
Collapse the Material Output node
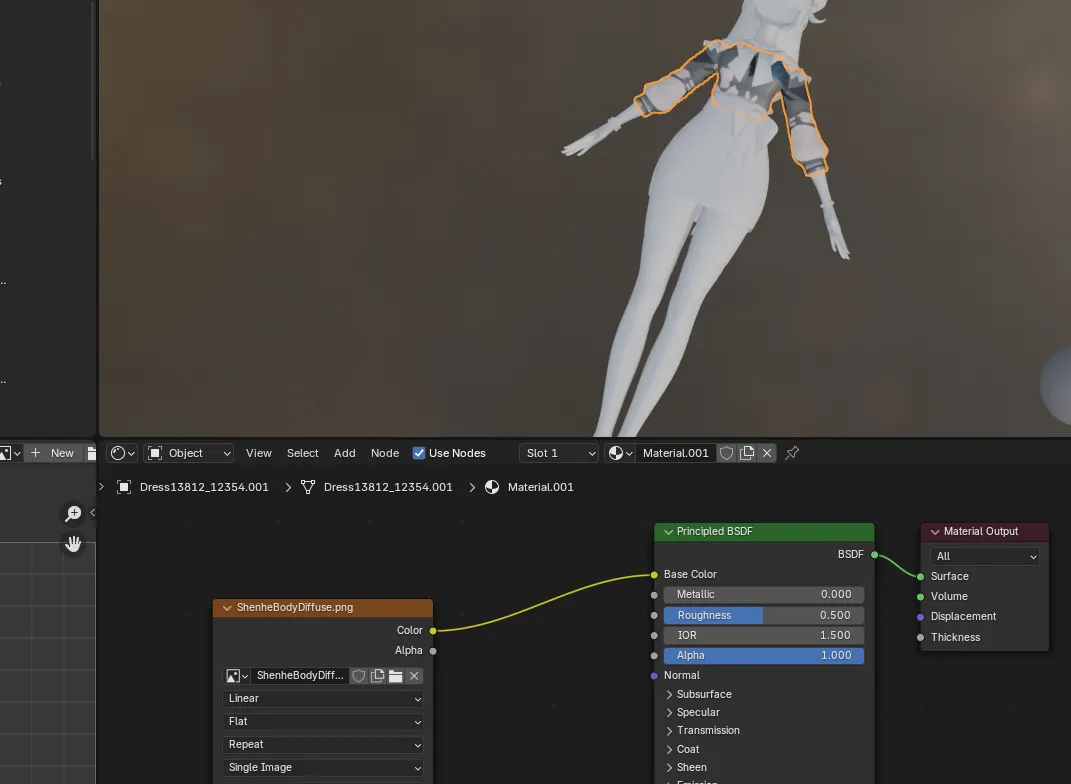coord(935,531)
